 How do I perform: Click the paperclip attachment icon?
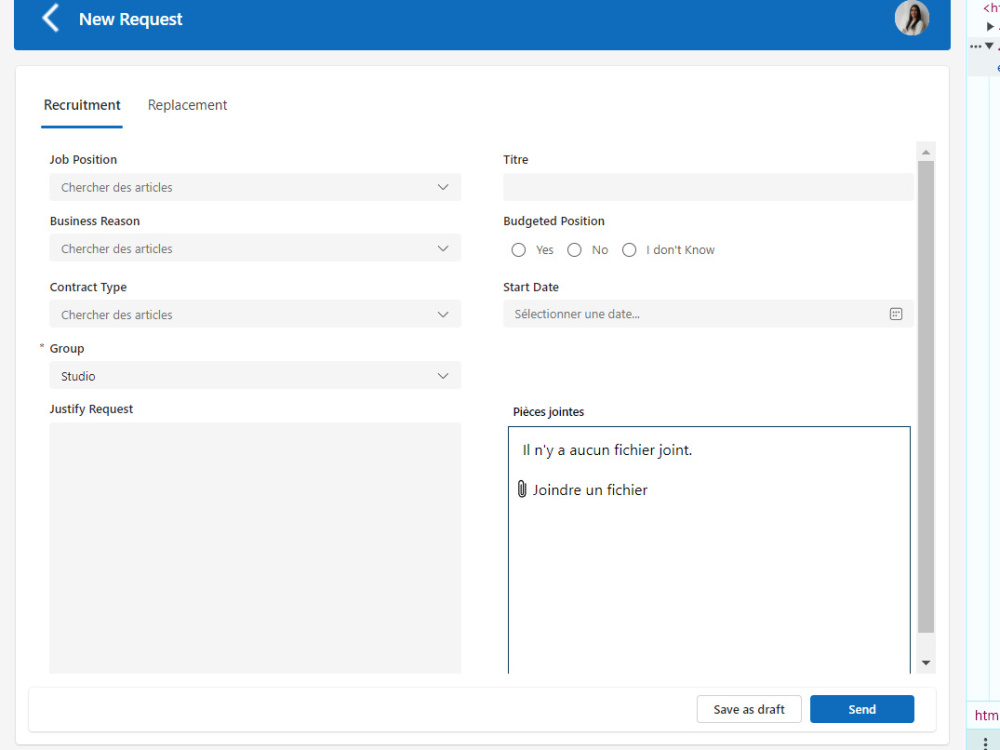click(x=522, y=489)
